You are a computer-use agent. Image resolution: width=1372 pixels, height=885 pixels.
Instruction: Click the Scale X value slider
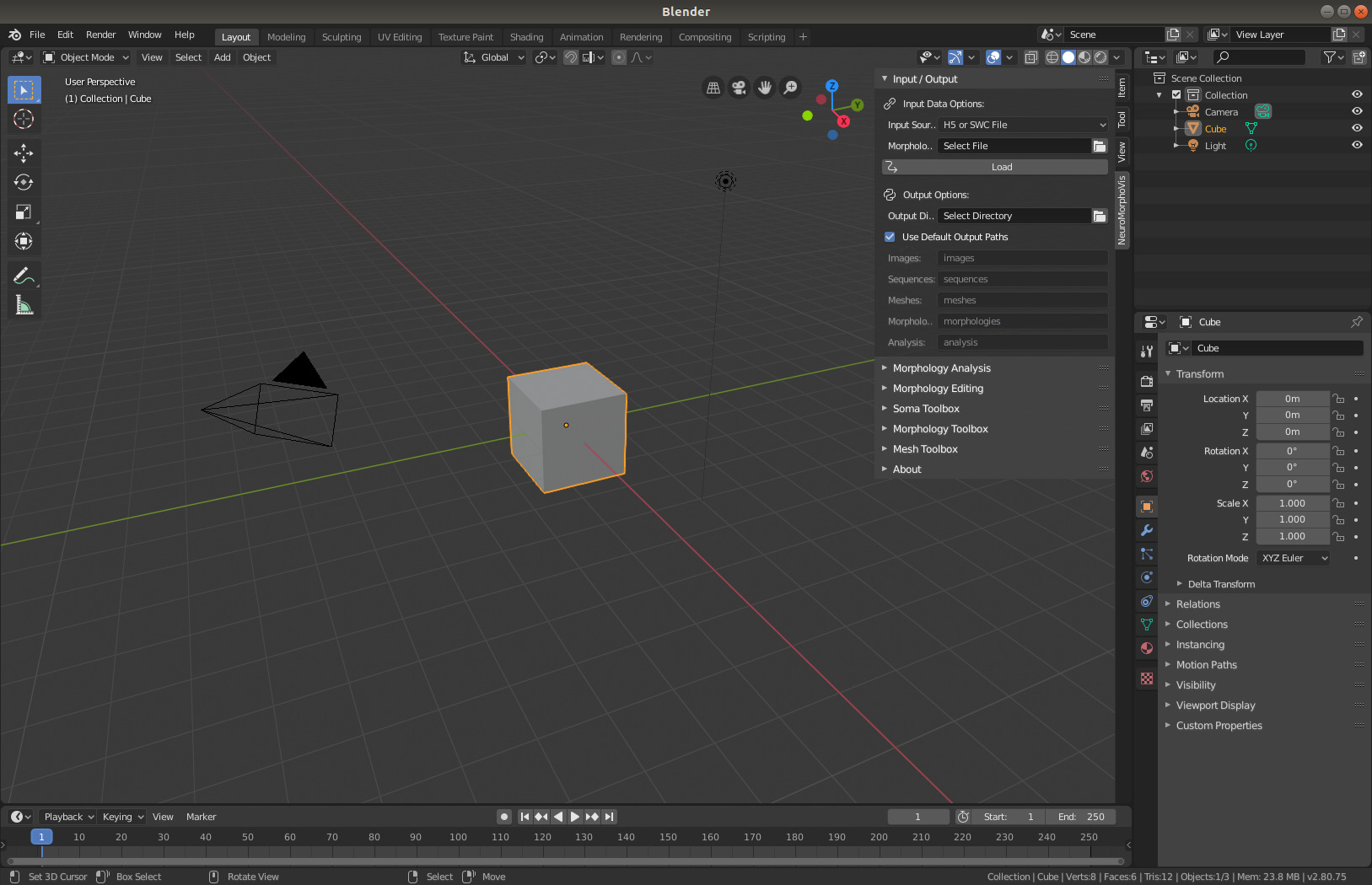[x=1292, y=503]
